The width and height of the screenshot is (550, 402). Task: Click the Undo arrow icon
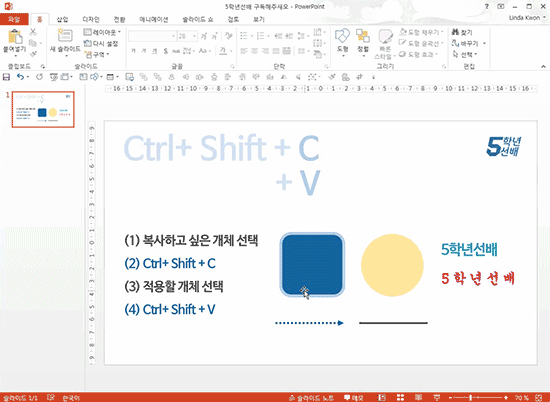tap(20, 77)
